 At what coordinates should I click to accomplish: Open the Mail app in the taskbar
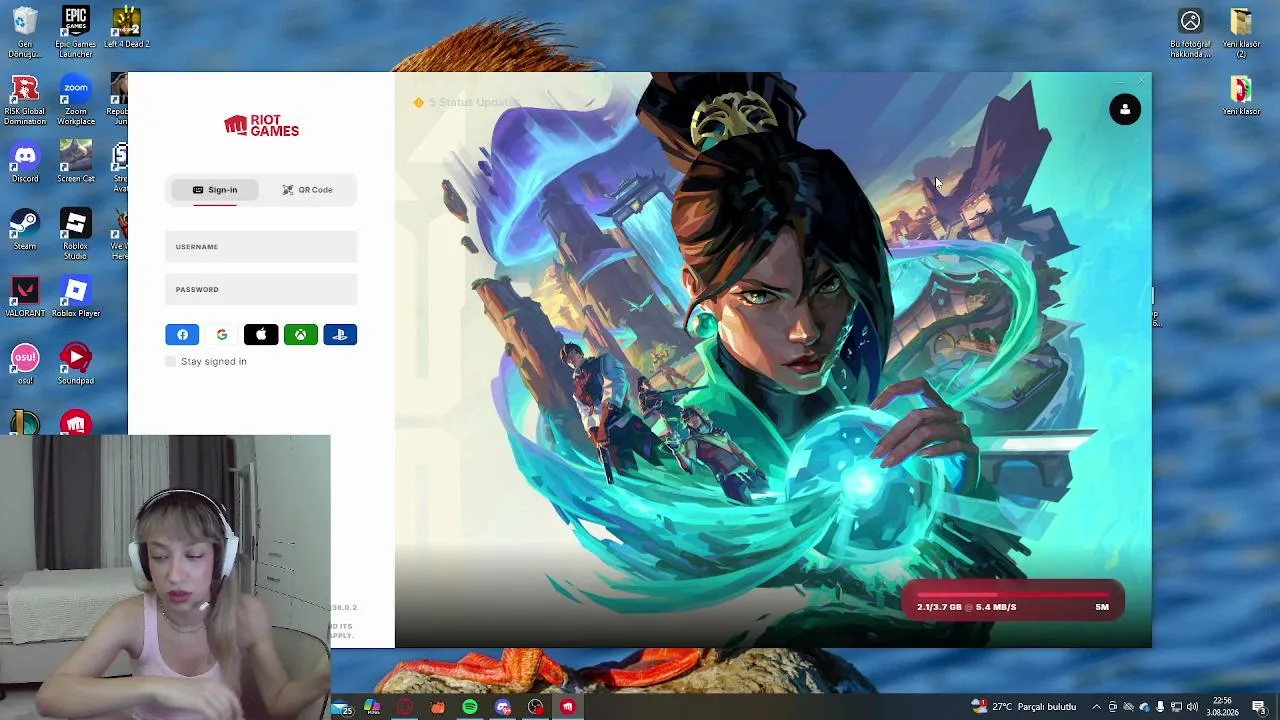pyautogui.click(x=343, y=707)
